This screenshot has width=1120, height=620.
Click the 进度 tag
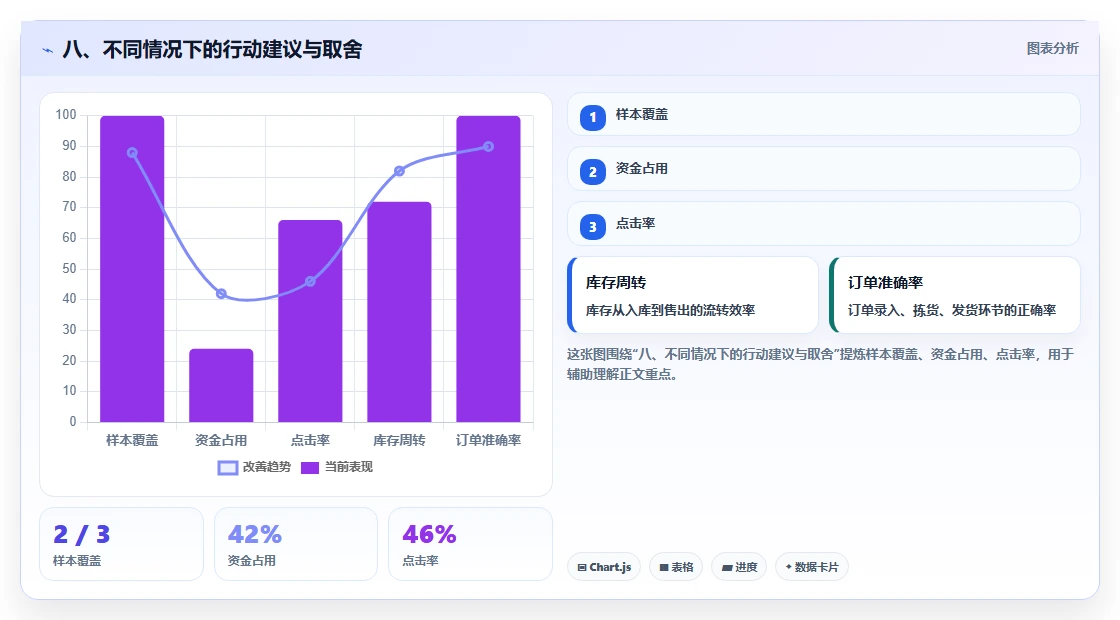pyautogui.click(x=739, y=567)
